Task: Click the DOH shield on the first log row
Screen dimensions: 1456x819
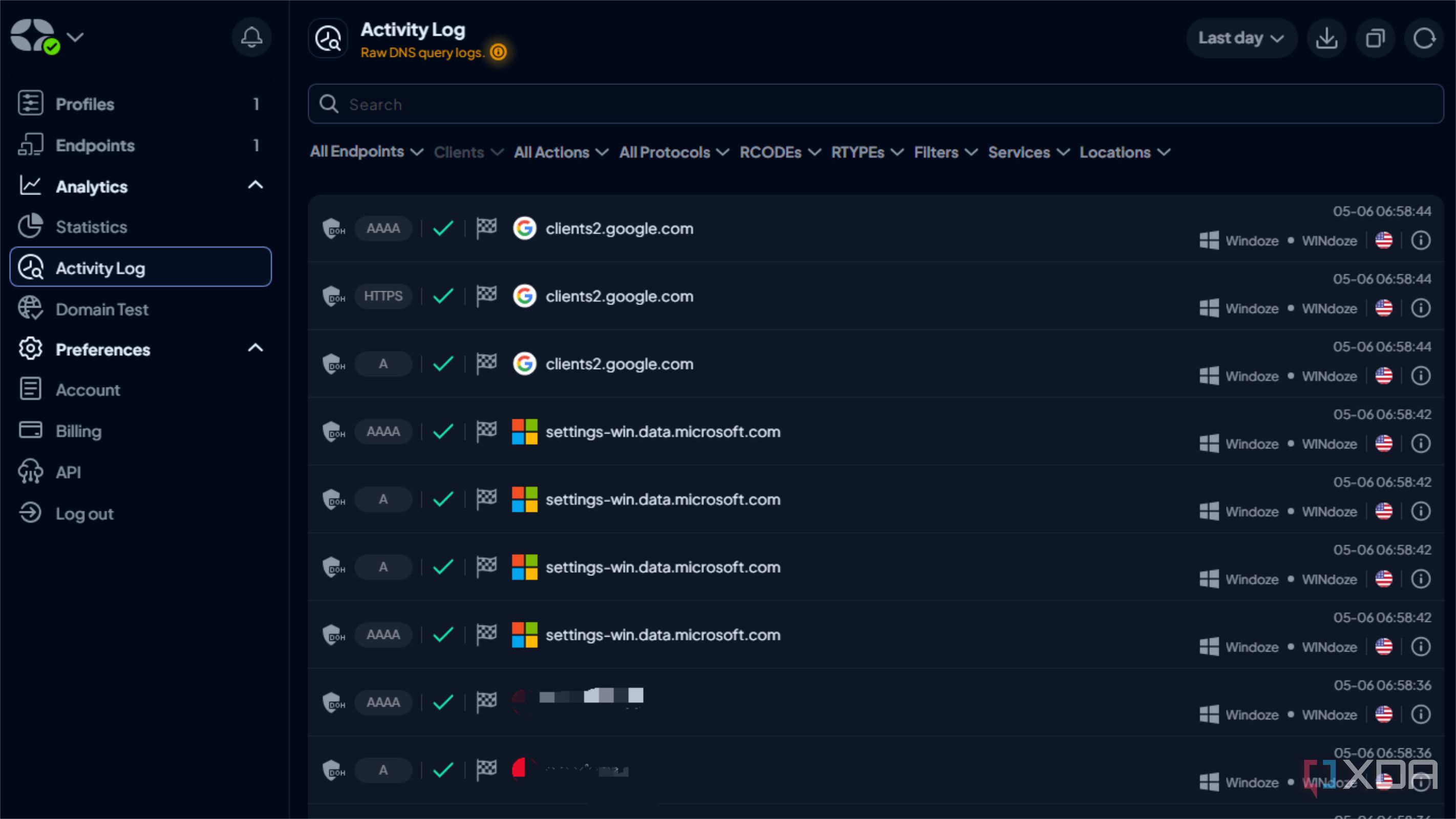Action: tap(334, 228)
